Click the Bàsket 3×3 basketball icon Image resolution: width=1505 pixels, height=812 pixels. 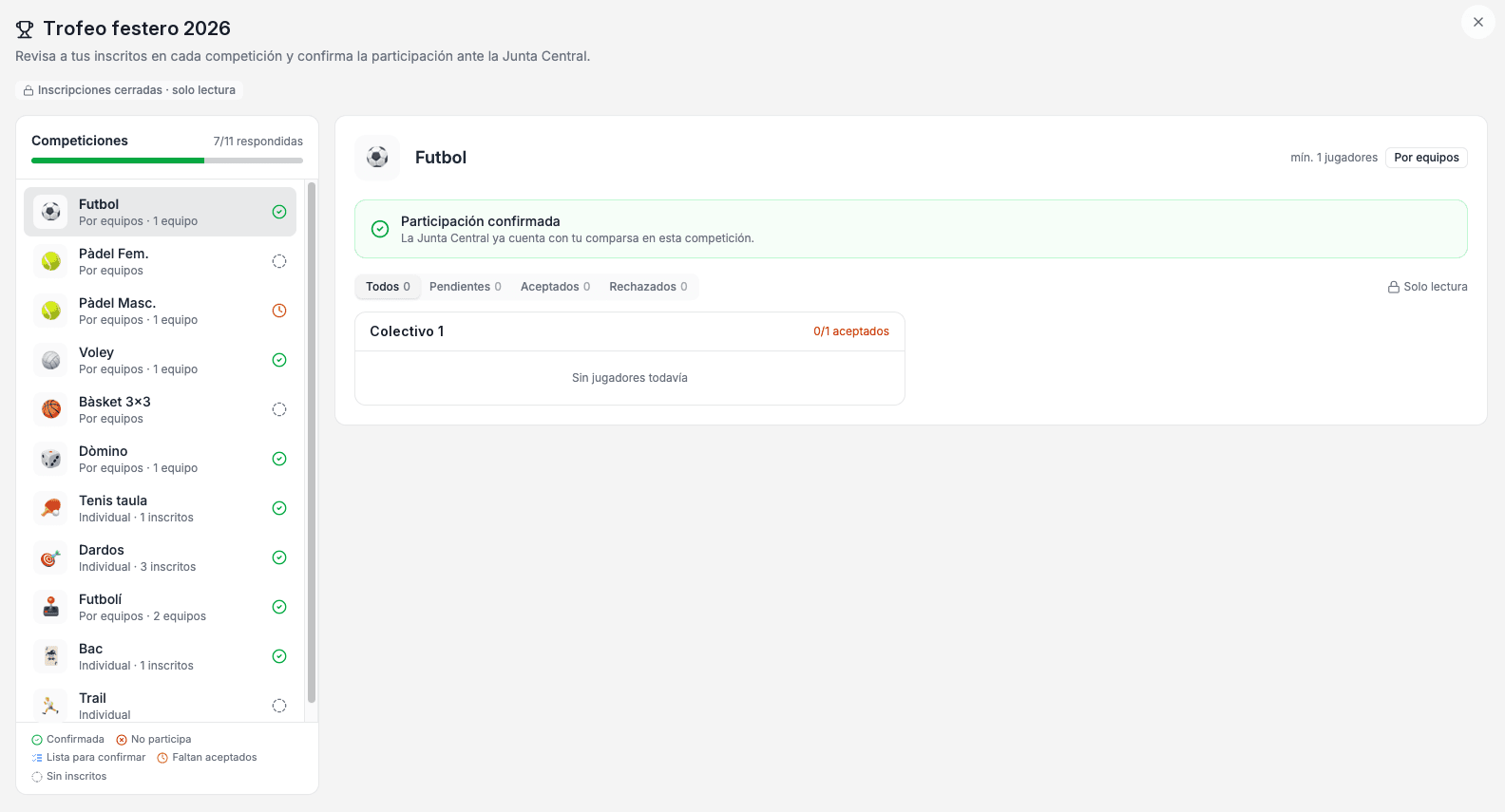pyautogui.click(x=51, y=409)
